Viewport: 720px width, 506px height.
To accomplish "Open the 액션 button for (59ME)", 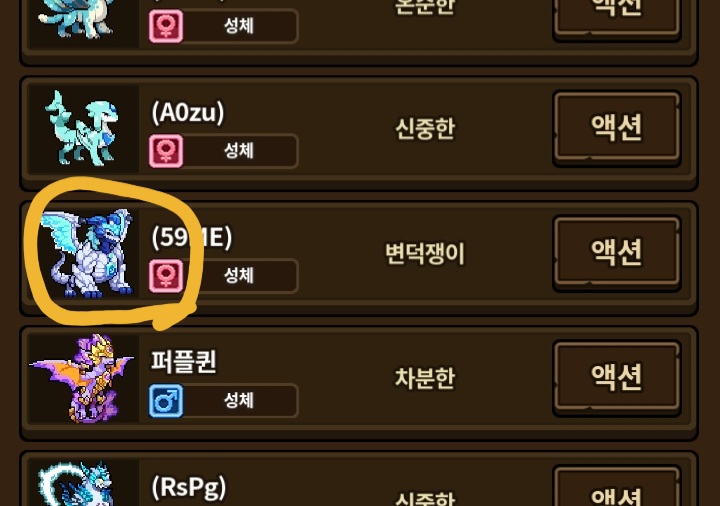I will [616, 253].
